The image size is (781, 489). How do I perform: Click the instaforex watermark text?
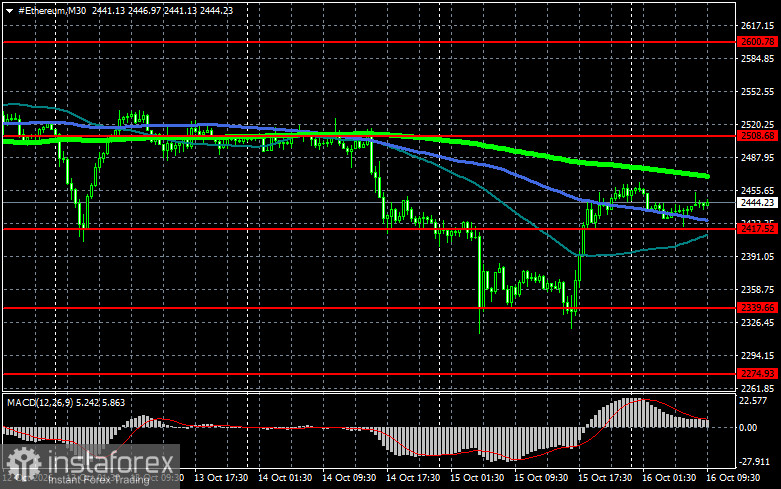pos(111,463)
